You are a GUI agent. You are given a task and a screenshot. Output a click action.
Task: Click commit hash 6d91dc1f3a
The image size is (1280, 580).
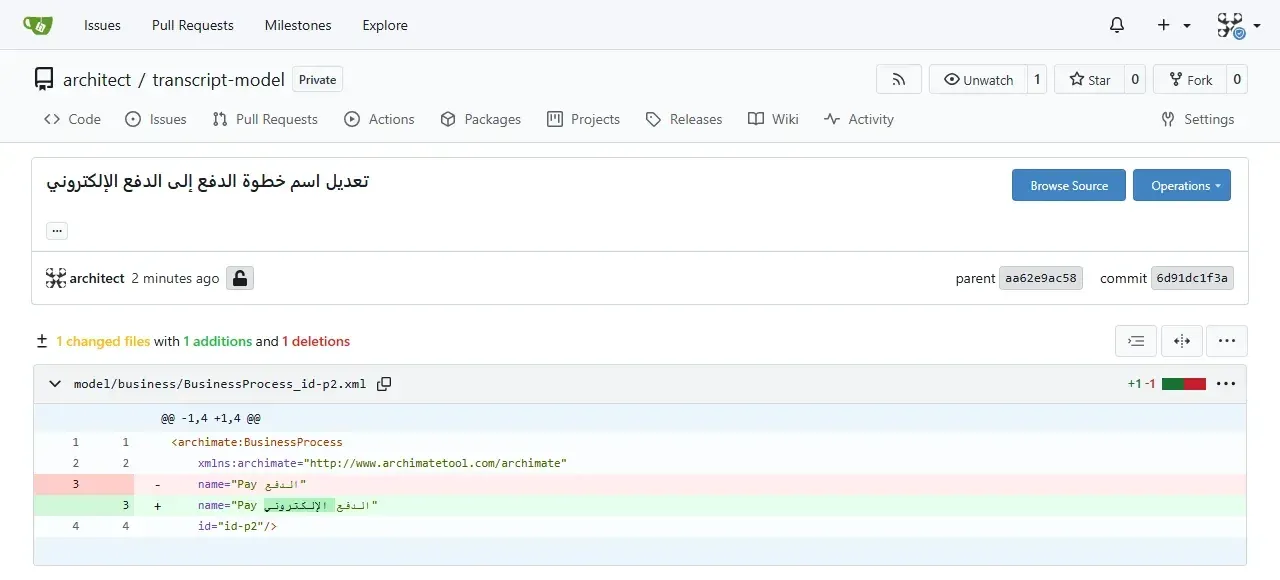(x=1192, y=278)
